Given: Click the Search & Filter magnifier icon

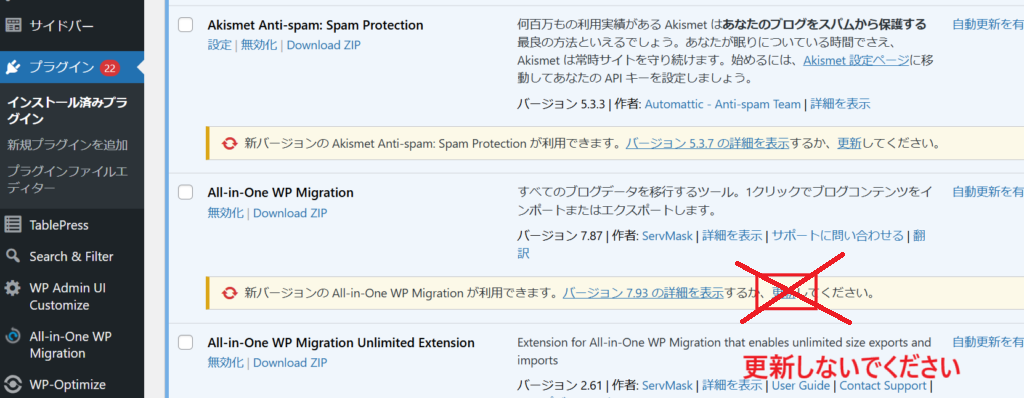Looking at the screenshot, I should click(13, 256).
